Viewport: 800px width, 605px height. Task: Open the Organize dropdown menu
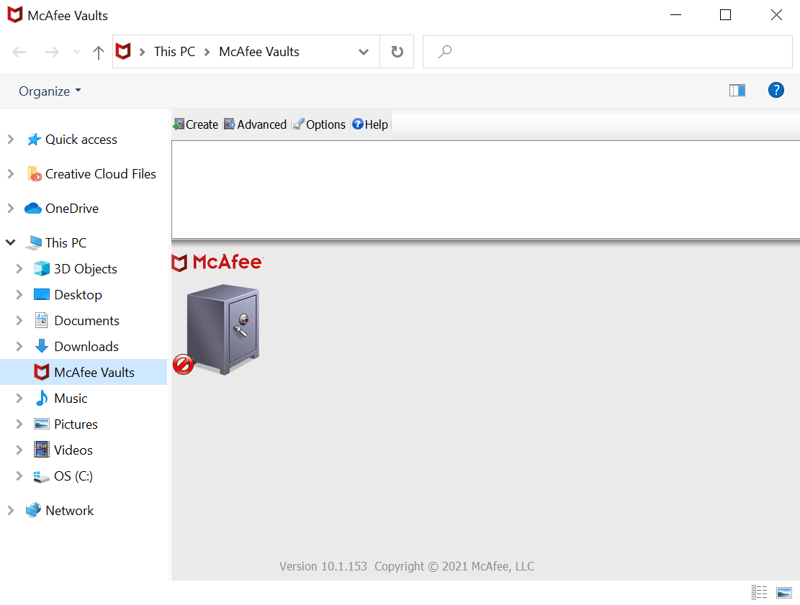[49, 91]
